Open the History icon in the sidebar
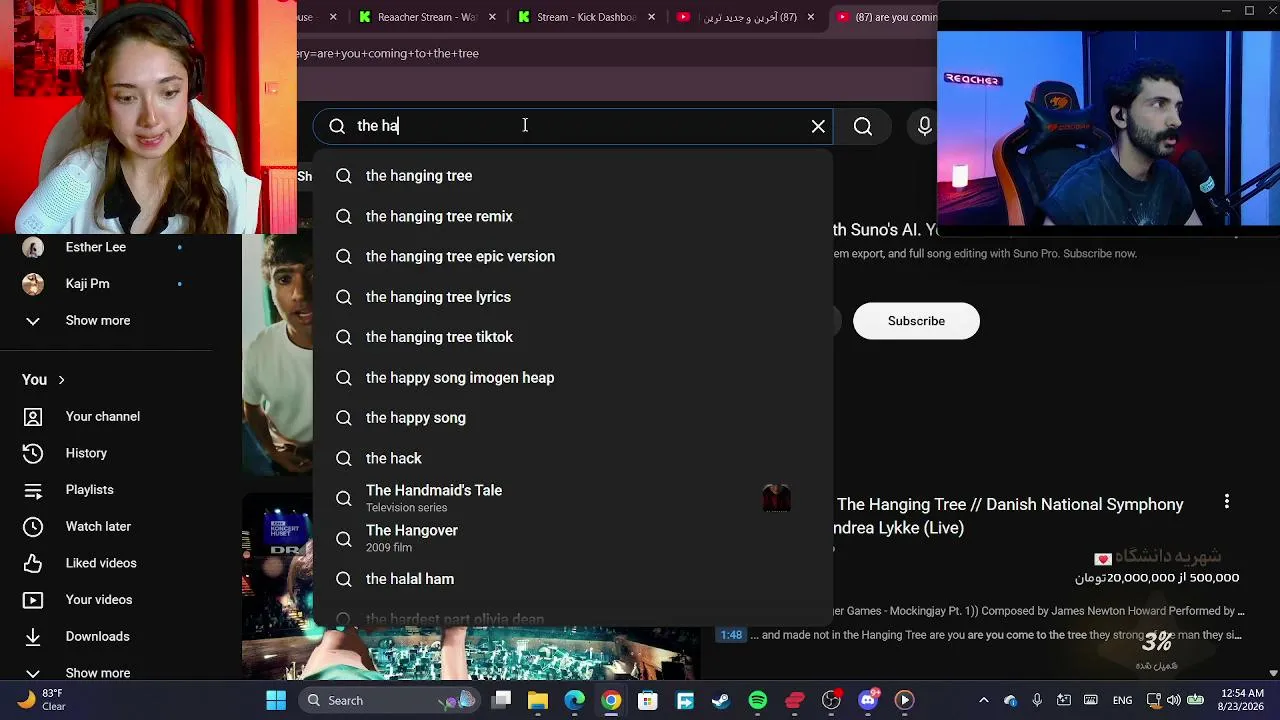The height and width of the screenshot is (720, 1280). click(33, 453)
